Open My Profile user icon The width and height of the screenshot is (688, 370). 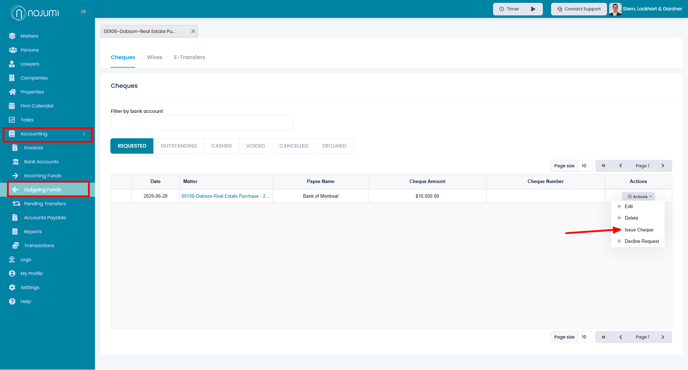[x=12, y=273]
